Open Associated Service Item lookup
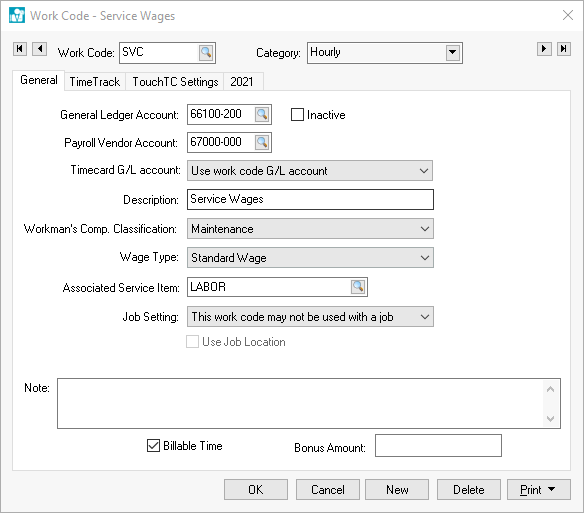The width and height of the screenshot is (584, 513). pyautogui.click(x=358, y=287)
